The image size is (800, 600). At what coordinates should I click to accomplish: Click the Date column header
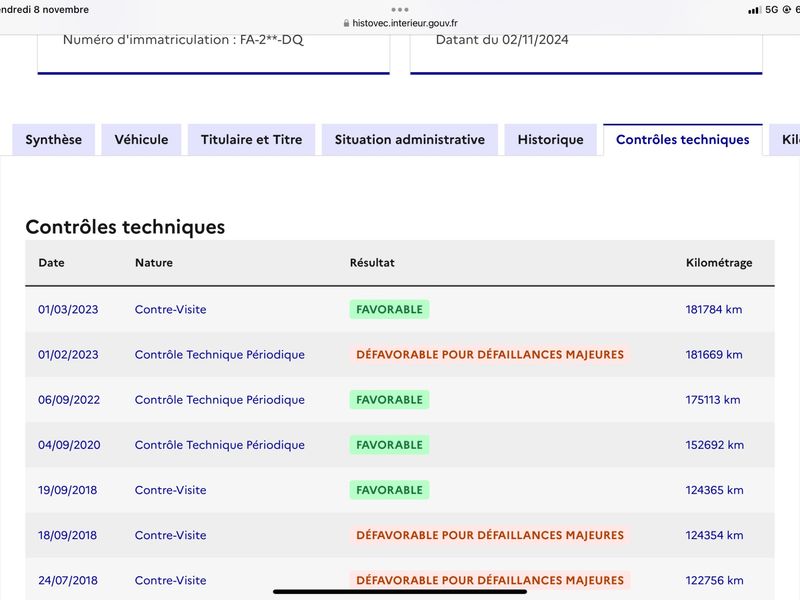tap(51, 263)
